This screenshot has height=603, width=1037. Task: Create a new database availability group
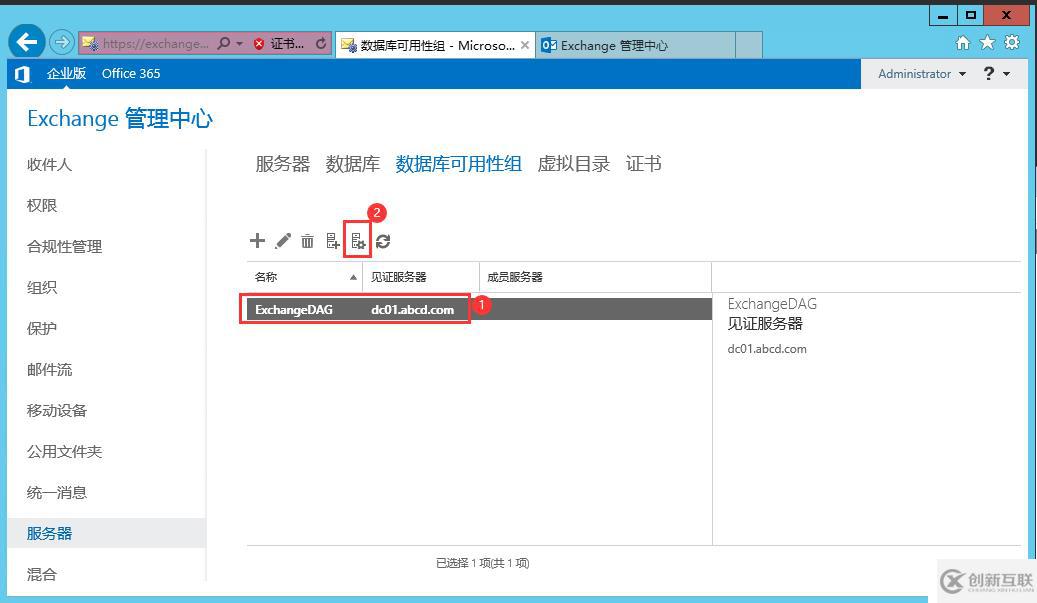257,240
